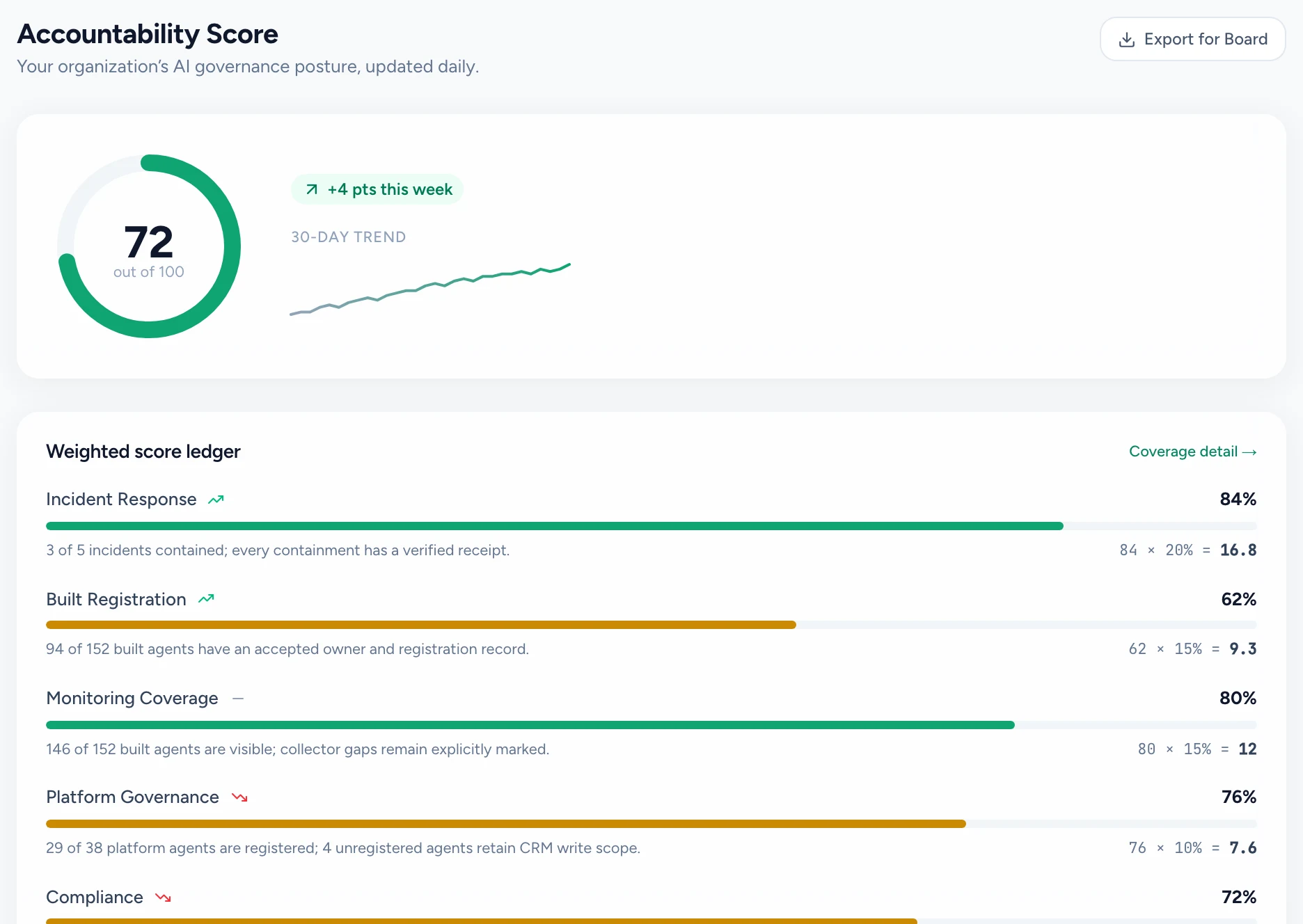The image size is (1303, 924).
Task: Click the Platform Governance trending-down icon
Action: pyautogui.click(x=239, y=797)
